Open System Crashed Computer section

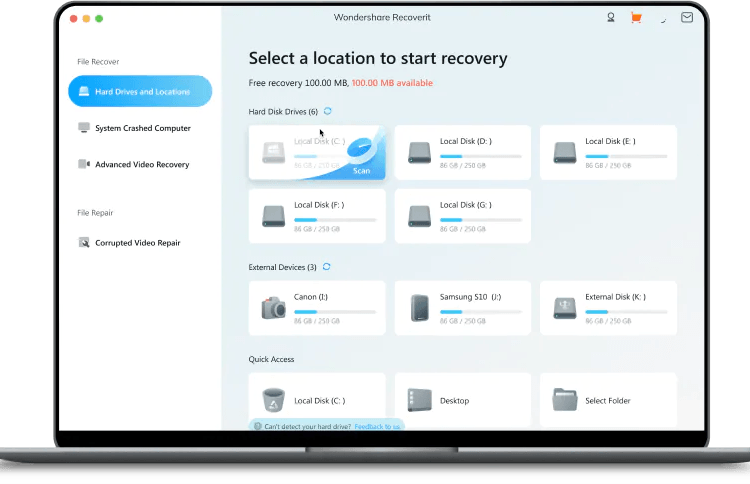(x=141, y=128)
